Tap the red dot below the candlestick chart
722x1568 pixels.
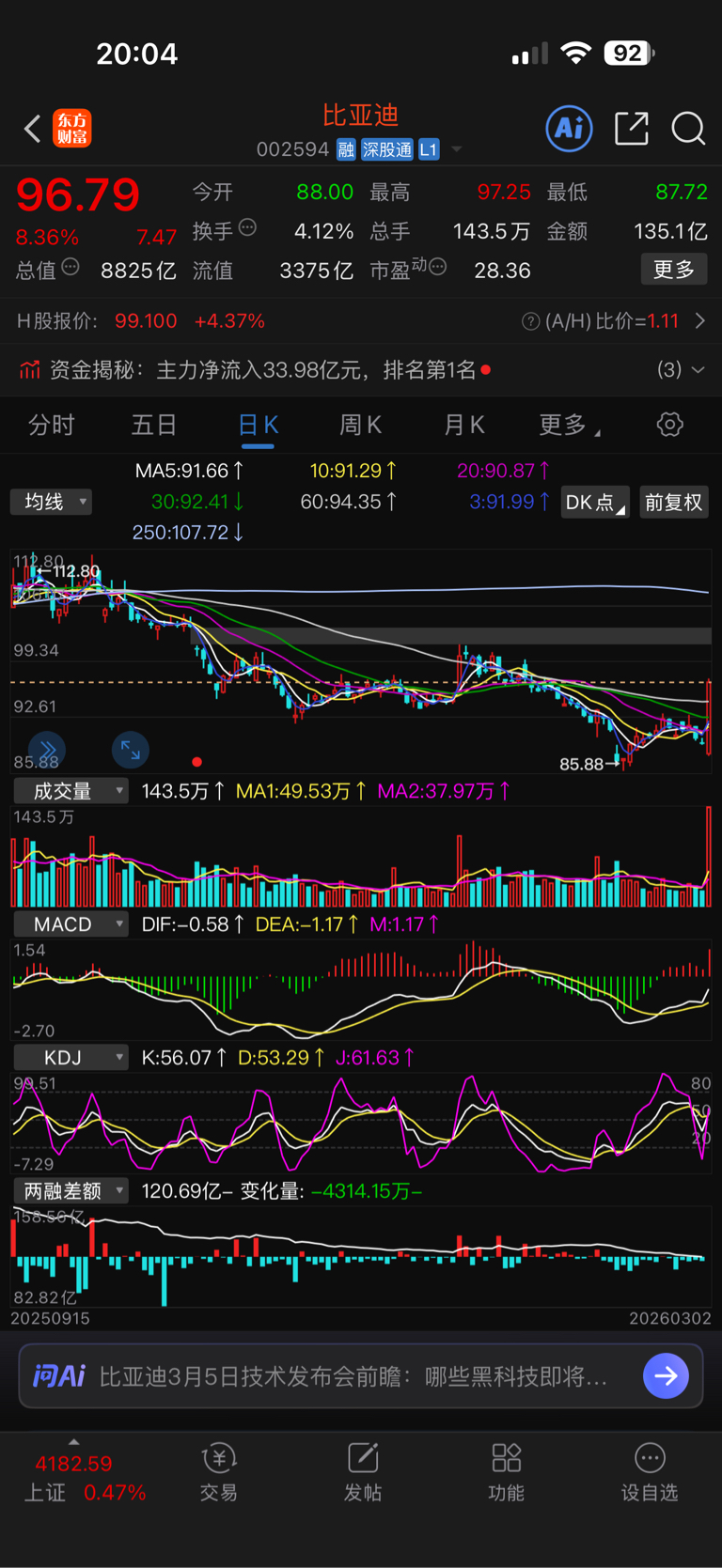coord(196,762)
